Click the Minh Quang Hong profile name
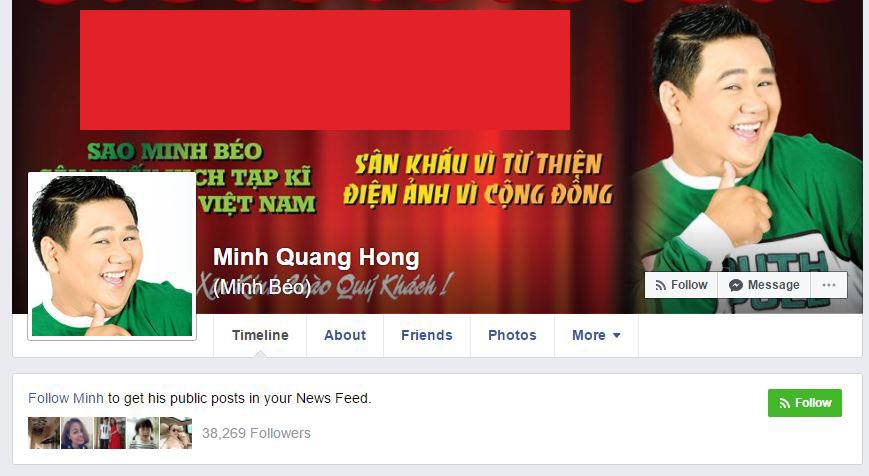Screen dimensions: 869x476 tap(316, 258)
